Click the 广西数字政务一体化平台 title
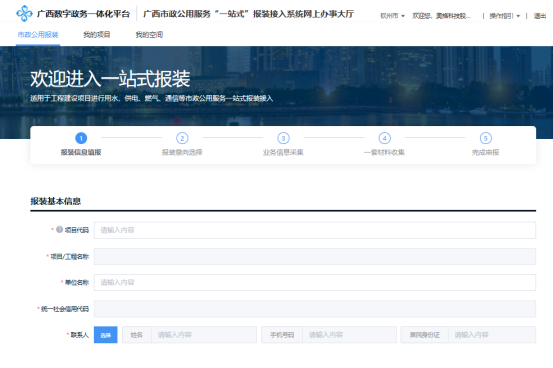 click(x=84, y=14)
